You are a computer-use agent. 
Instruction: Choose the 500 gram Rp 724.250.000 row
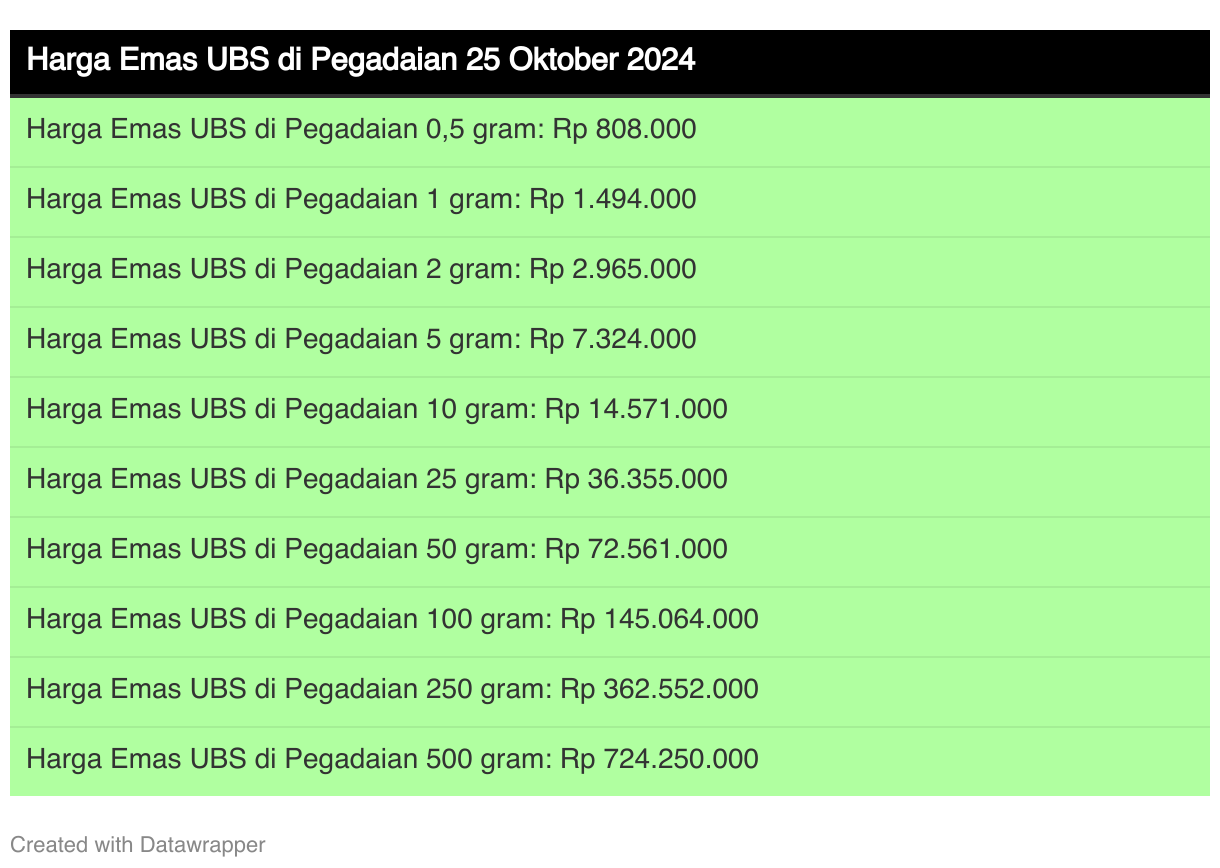(x=610, y=761)
